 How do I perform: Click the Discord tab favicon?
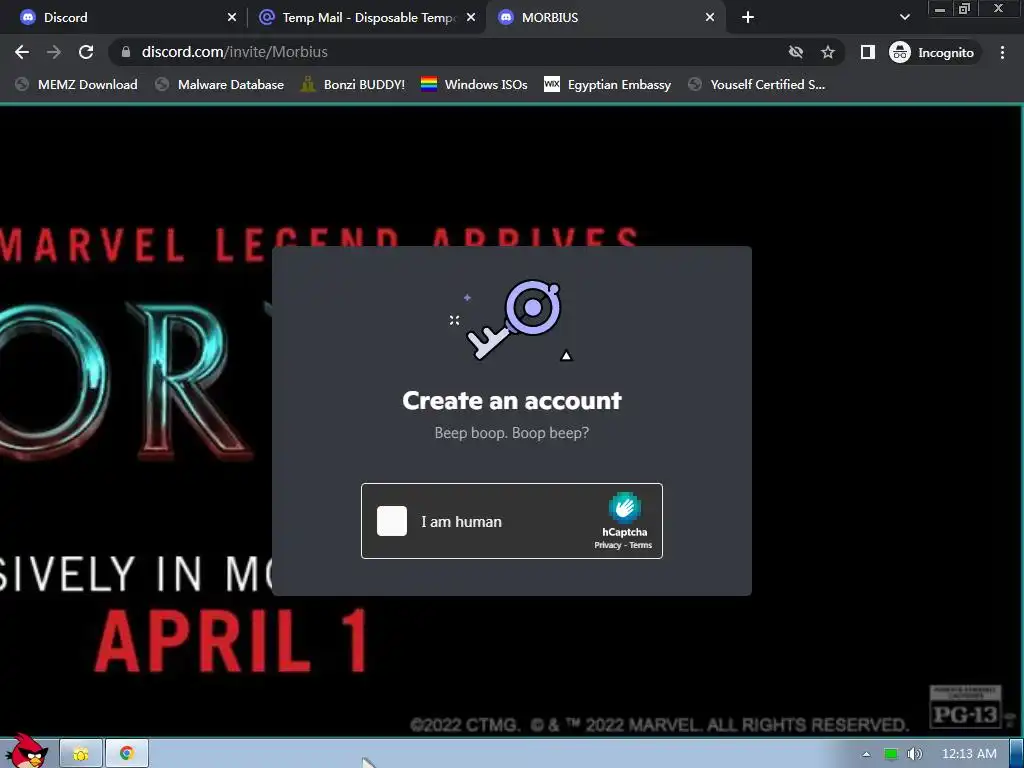[x=28, y=18]
